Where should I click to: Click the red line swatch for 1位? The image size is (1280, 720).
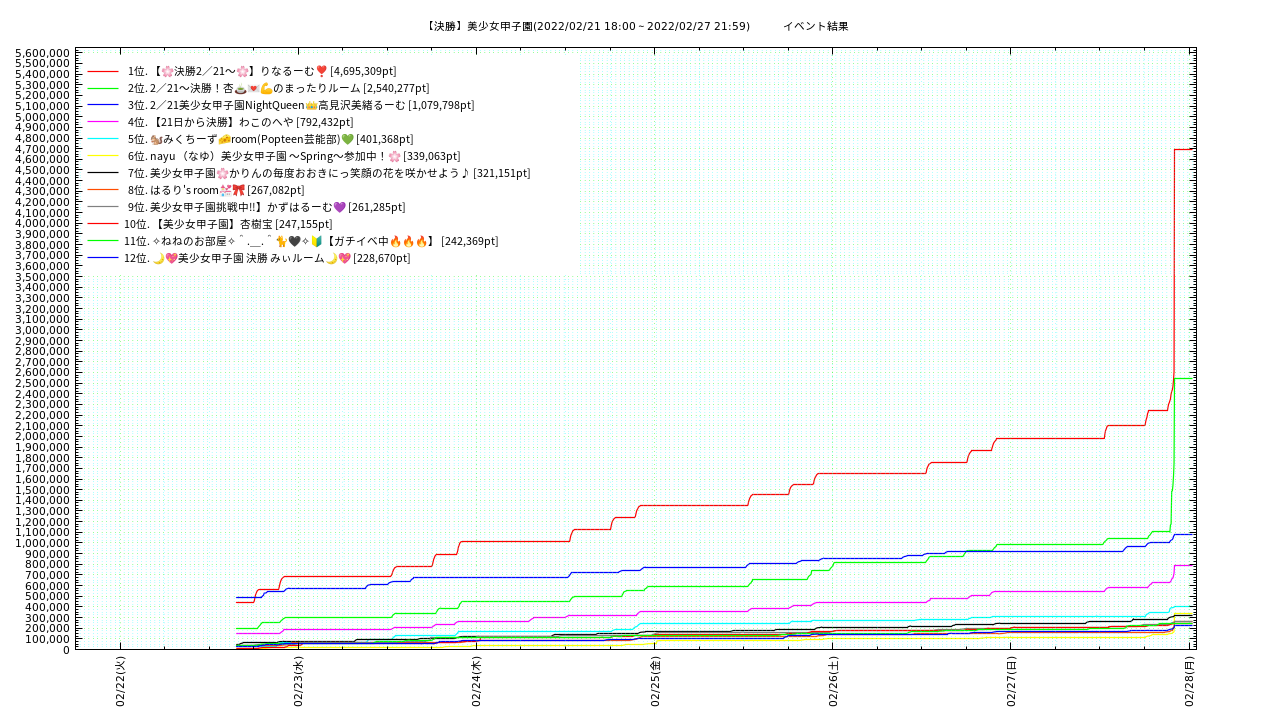tap(103, 71)
